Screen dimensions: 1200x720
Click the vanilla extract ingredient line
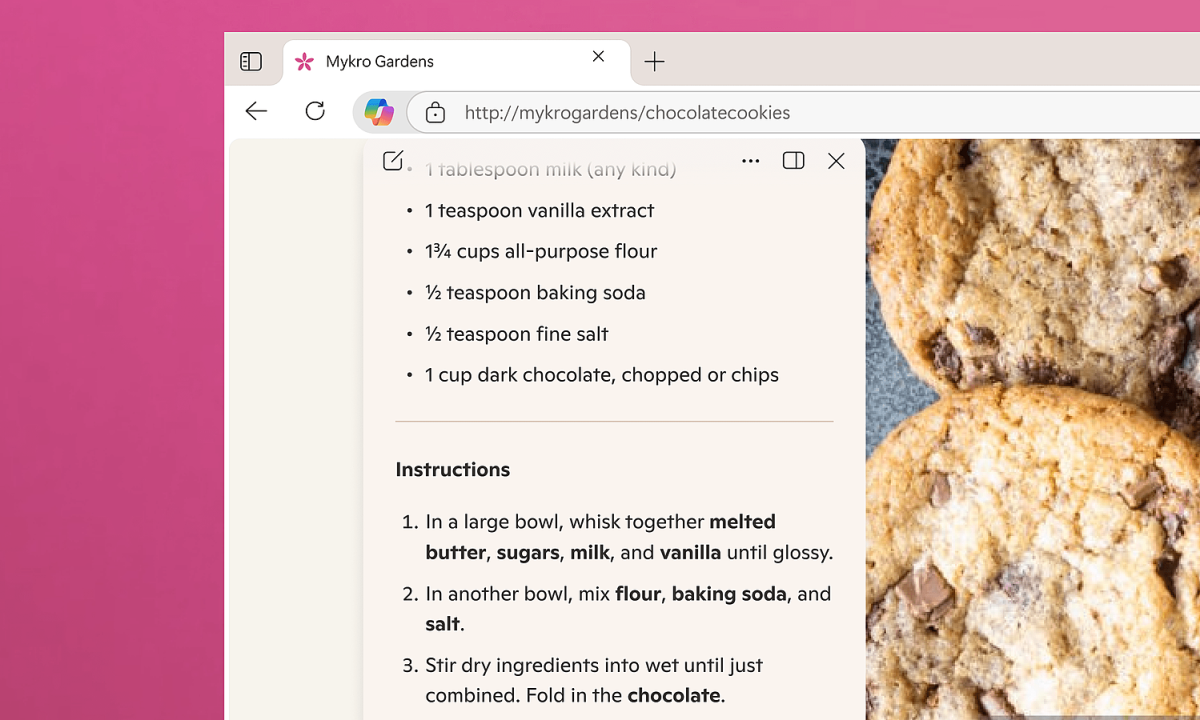pyautogui.click(x=539, y=211)
